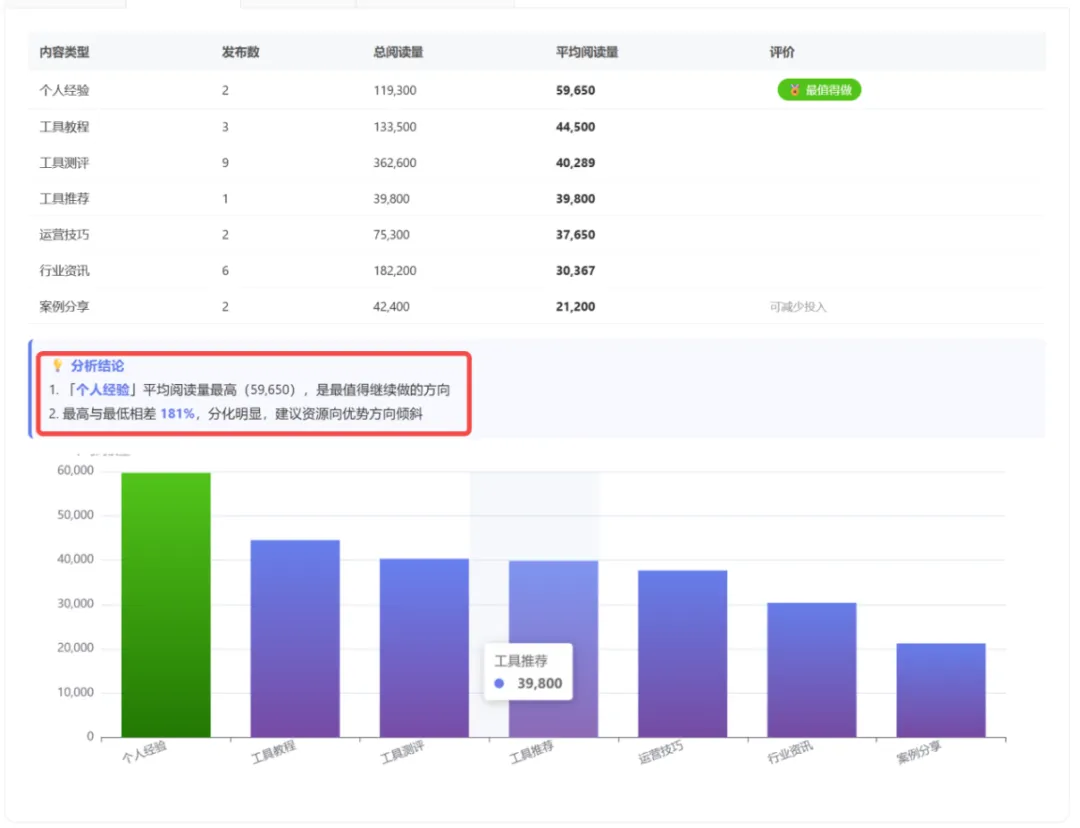Select the 案例分享 table row label
The height and width of the screenshot is (828, 1080).
click(64, 307)
